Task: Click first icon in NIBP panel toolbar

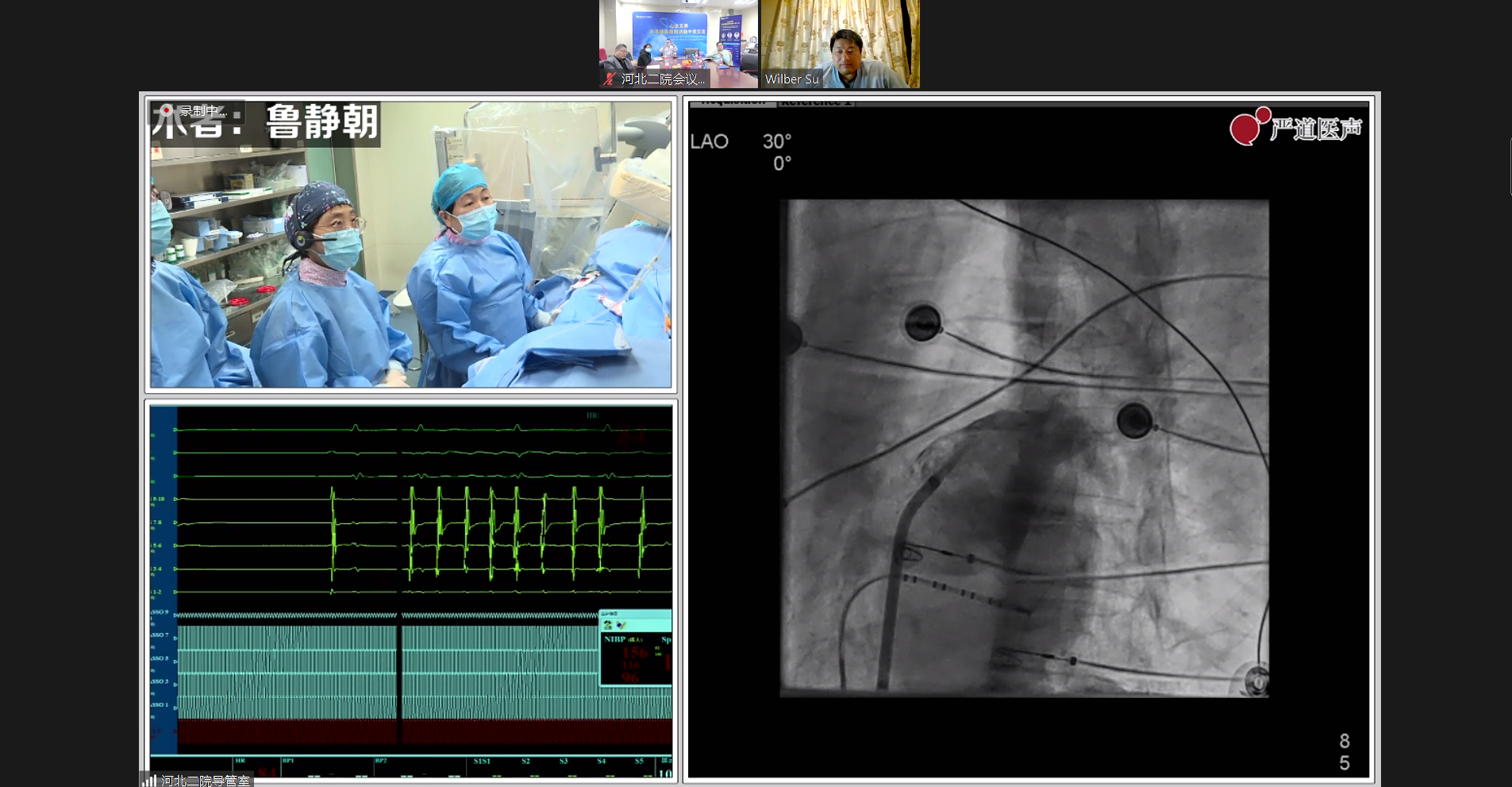Action: point(608,625)
